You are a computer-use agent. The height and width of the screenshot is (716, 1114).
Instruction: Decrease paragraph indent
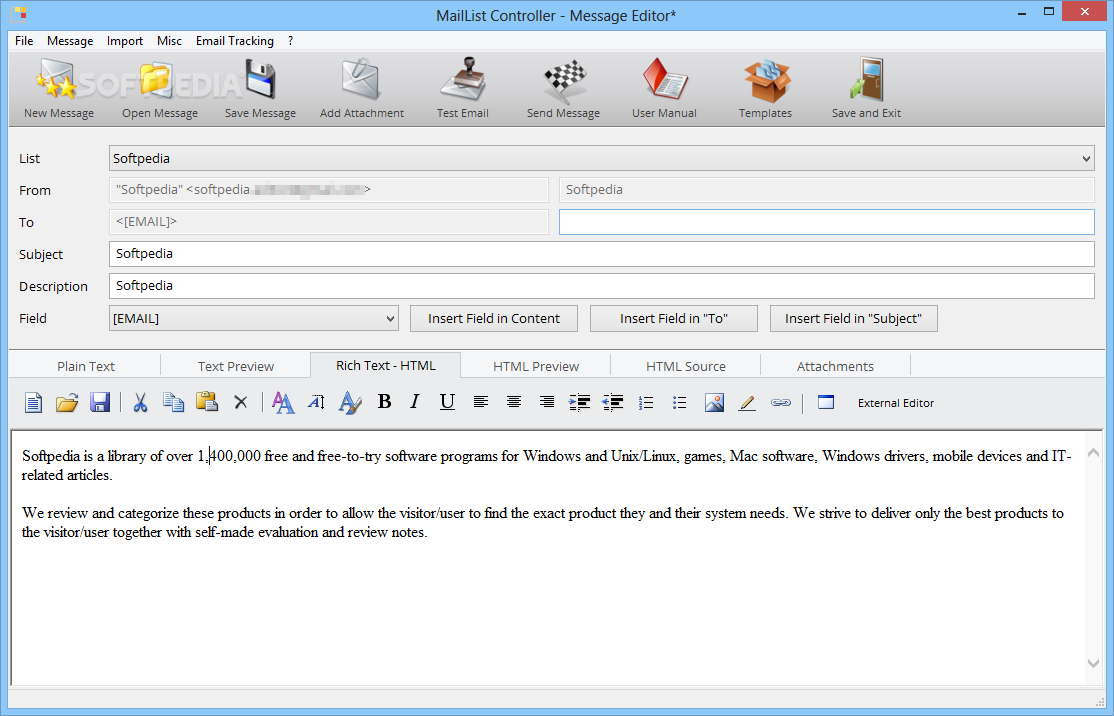click(612, 403)
